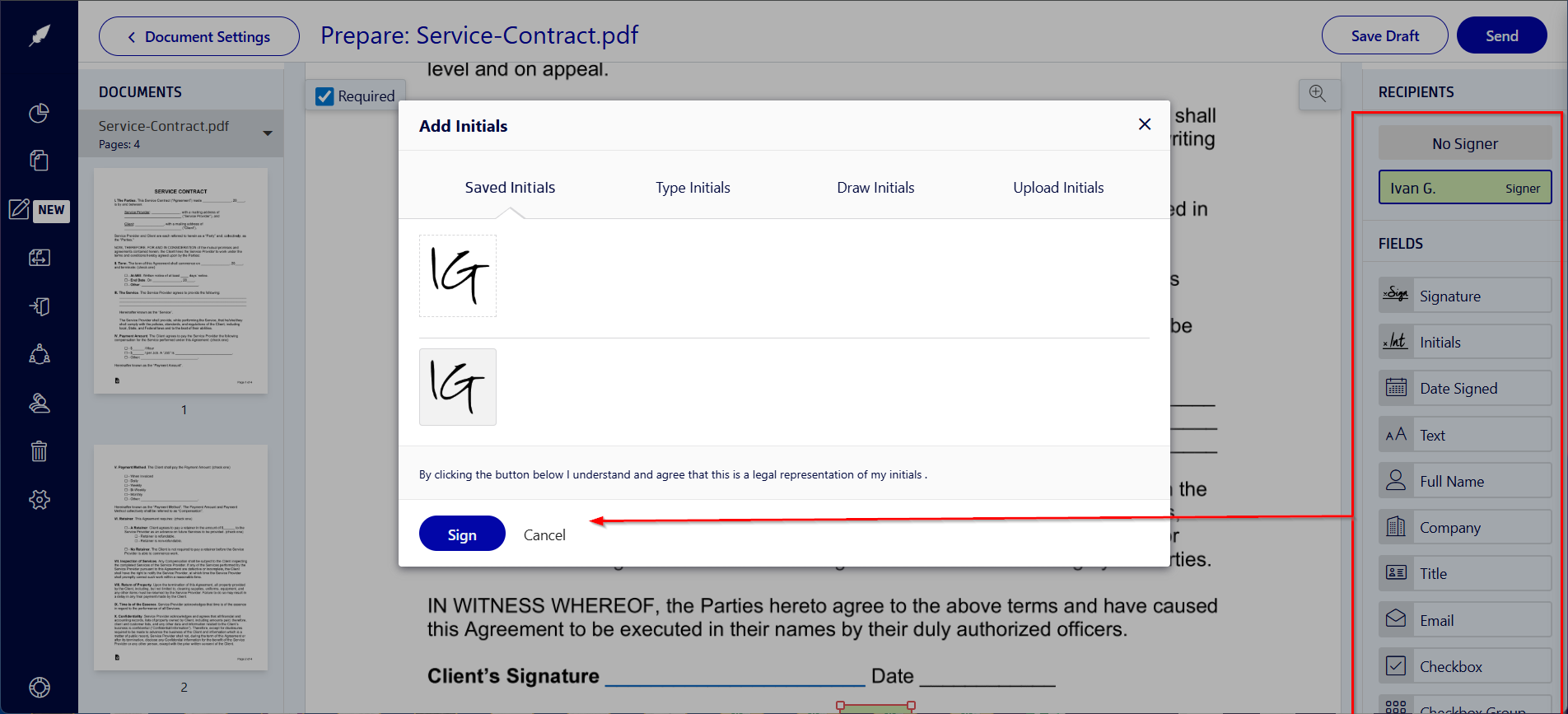This screenshot has height=714, width=1568.
Task: Open the settings gear sidebar icon
Action: [x=40, y=499]
